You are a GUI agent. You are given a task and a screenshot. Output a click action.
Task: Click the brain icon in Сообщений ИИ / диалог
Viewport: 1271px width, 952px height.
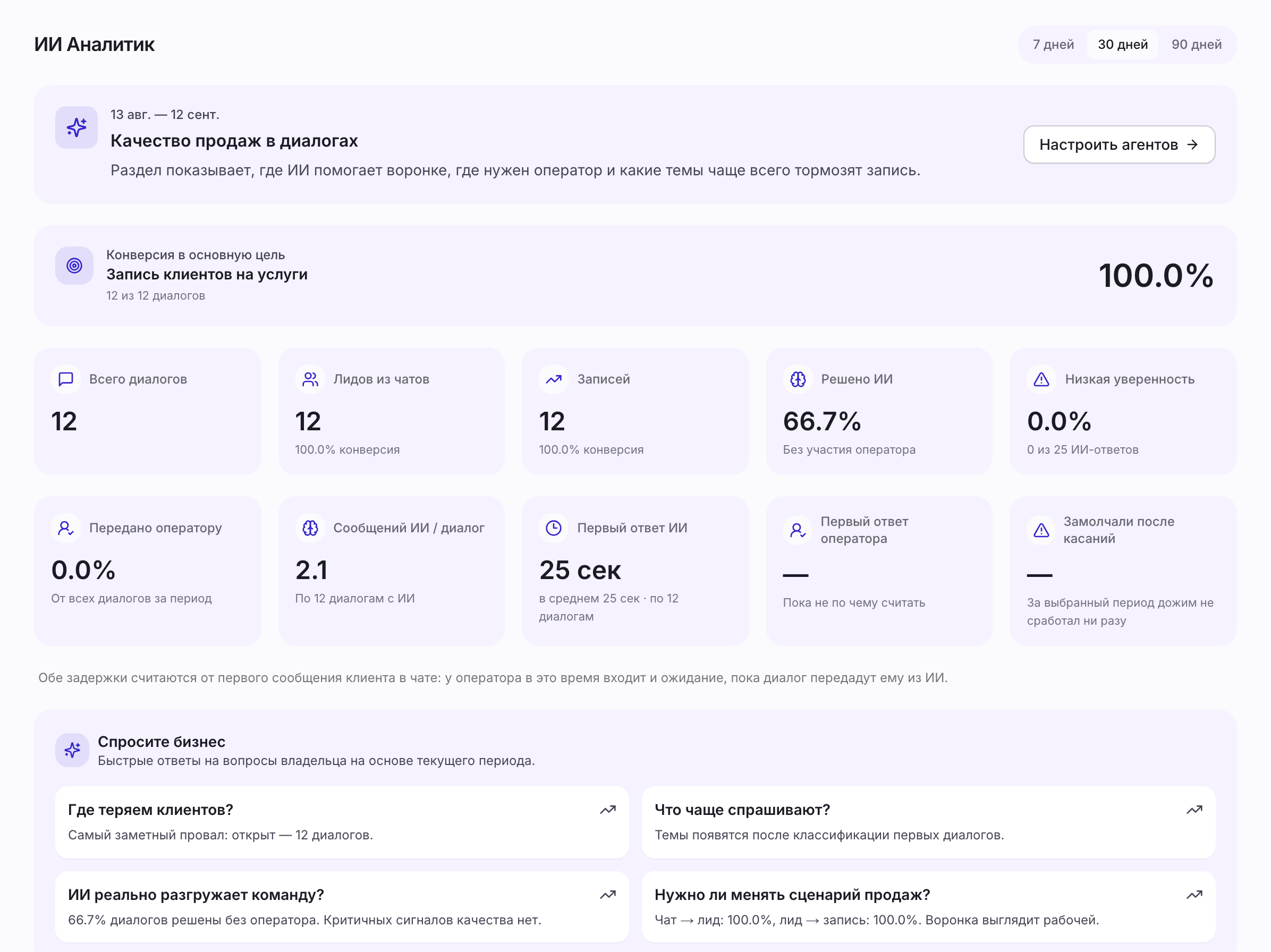tap(310, 528)
